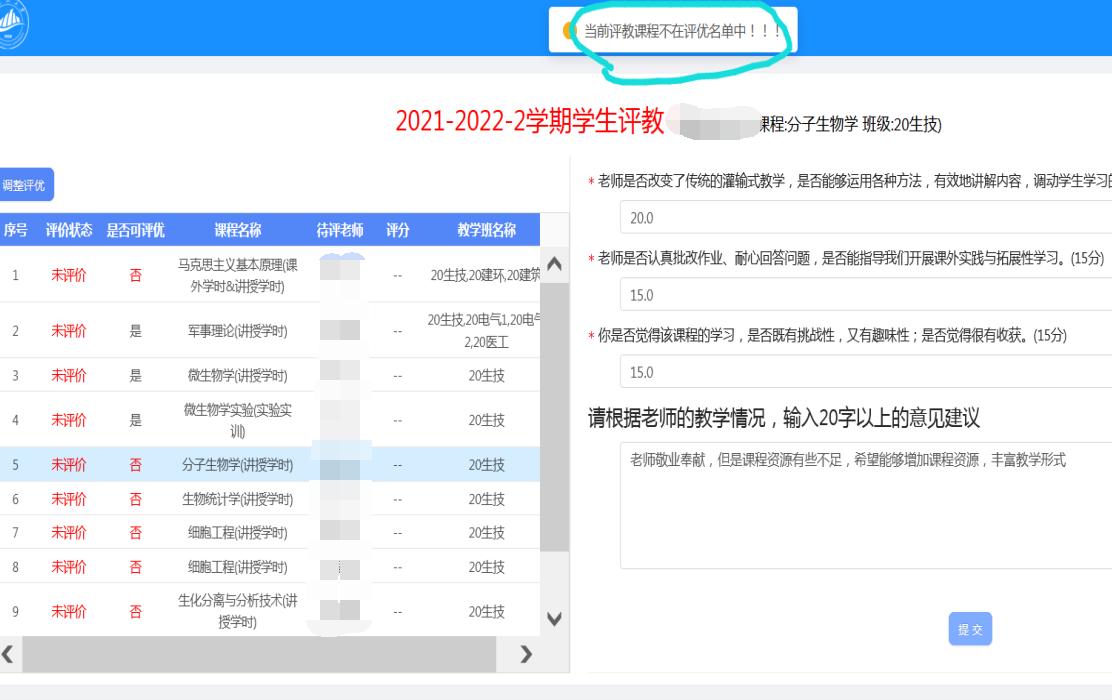Click the 调整评优 button
The height and width of the screenshot is (700, 1112).
(24, 185)
